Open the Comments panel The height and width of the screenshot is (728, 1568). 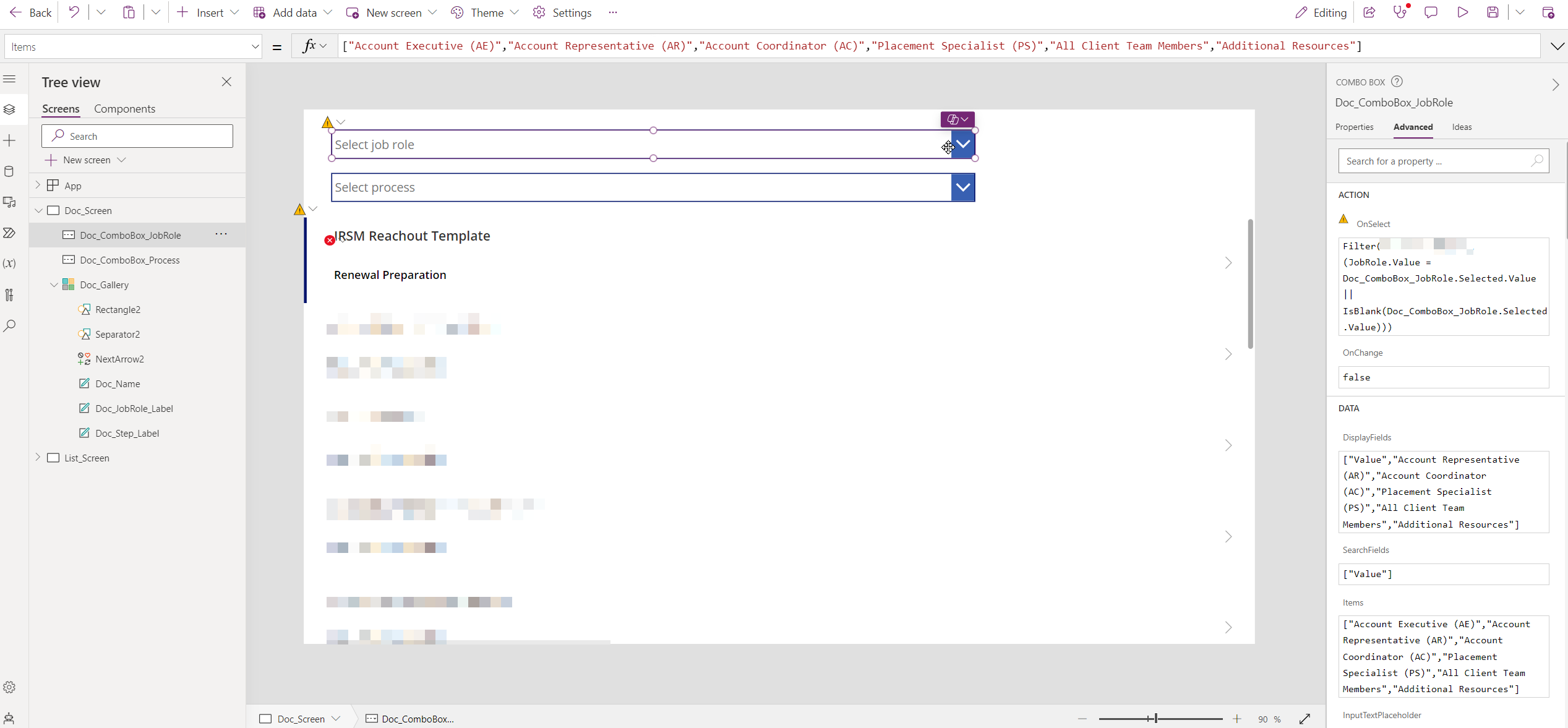coord(1431,12)
